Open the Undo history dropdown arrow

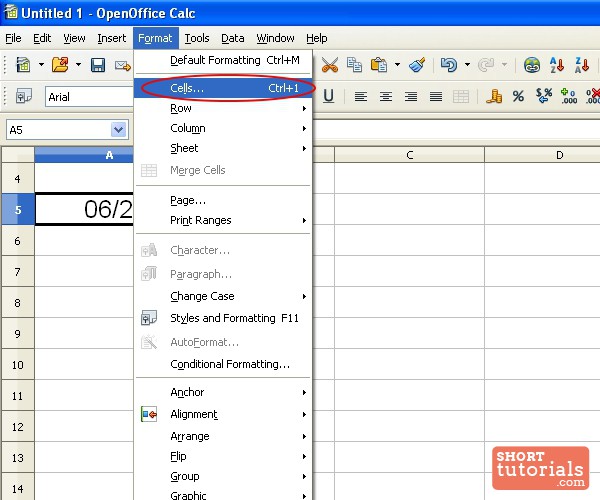click(x=467, y=65)
